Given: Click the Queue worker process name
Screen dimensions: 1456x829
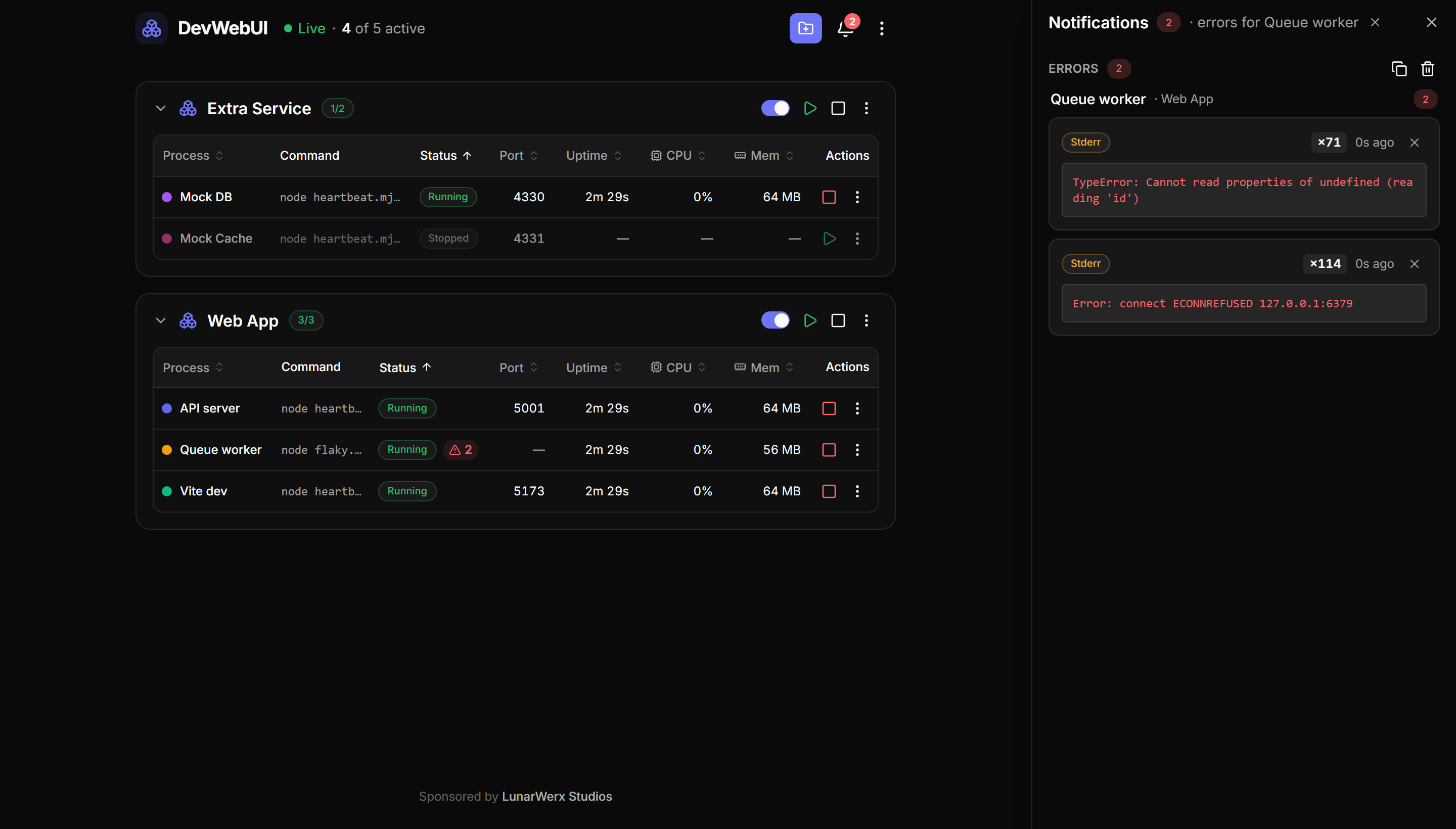Looking at the screenshot, I should tap(220, 450).
